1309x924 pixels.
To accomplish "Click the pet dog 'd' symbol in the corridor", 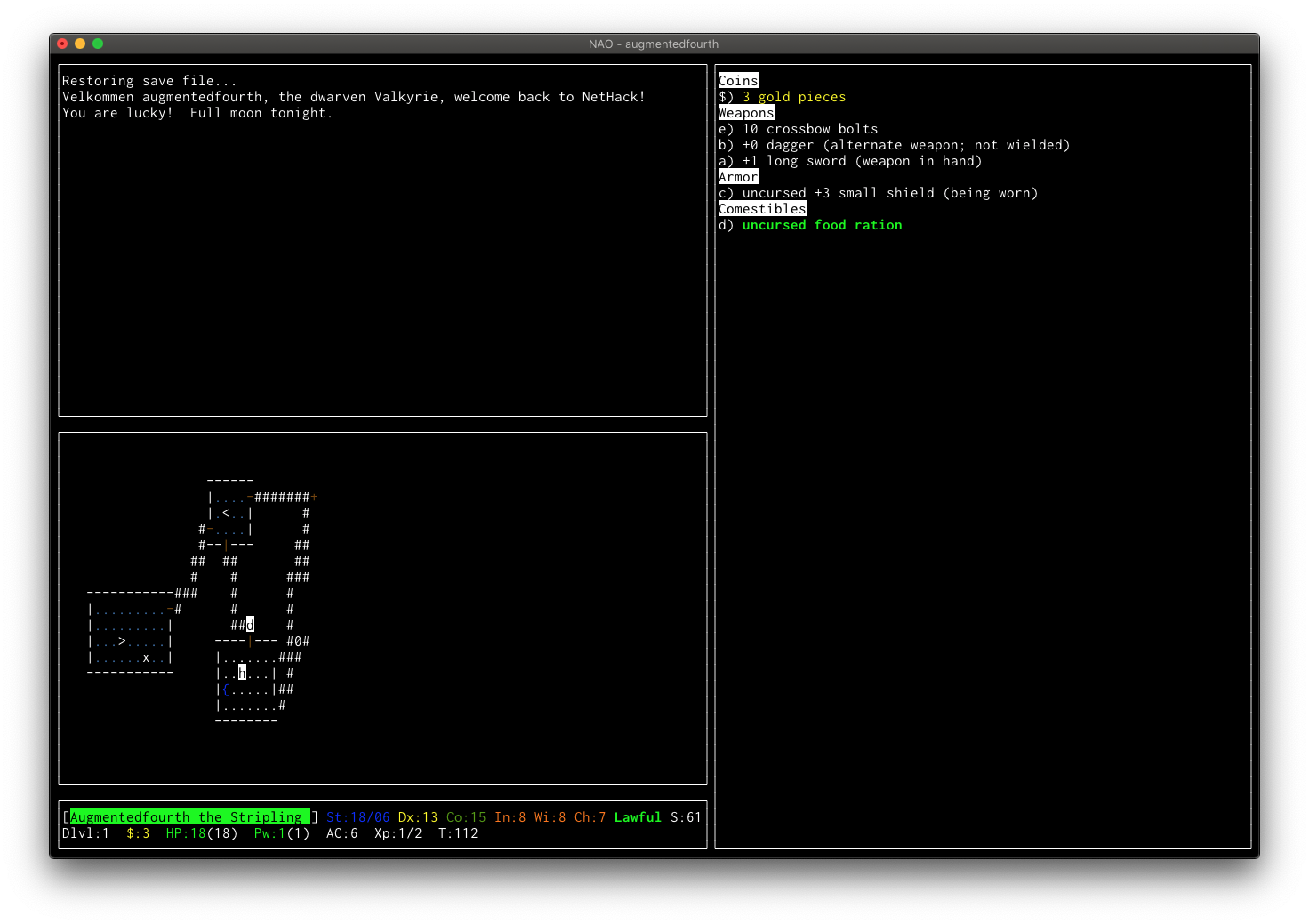I will pyautogui.click(x=249, y=624).
